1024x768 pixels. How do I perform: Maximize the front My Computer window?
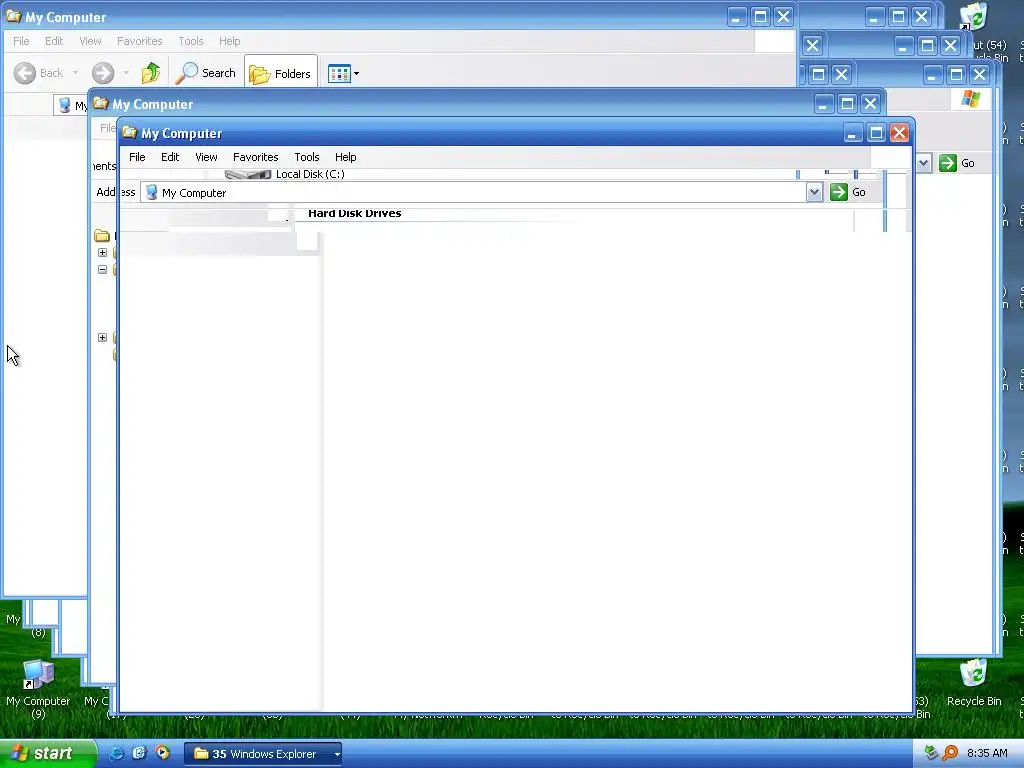pyautogui.click(x=876, y=133)
